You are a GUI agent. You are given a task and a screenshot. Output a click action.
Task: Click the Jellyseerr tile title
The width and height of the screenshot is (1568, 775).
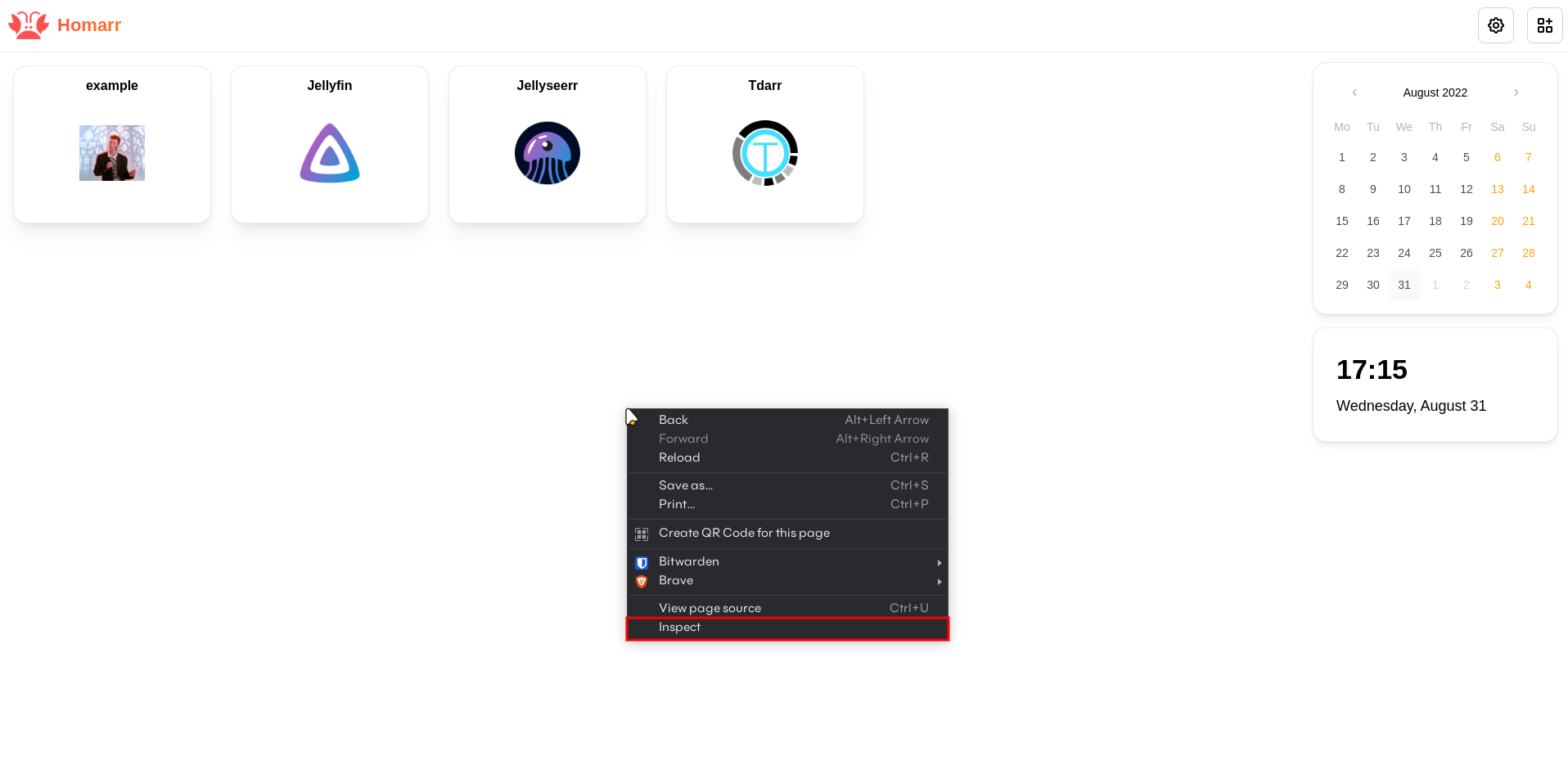click(547, 86)
